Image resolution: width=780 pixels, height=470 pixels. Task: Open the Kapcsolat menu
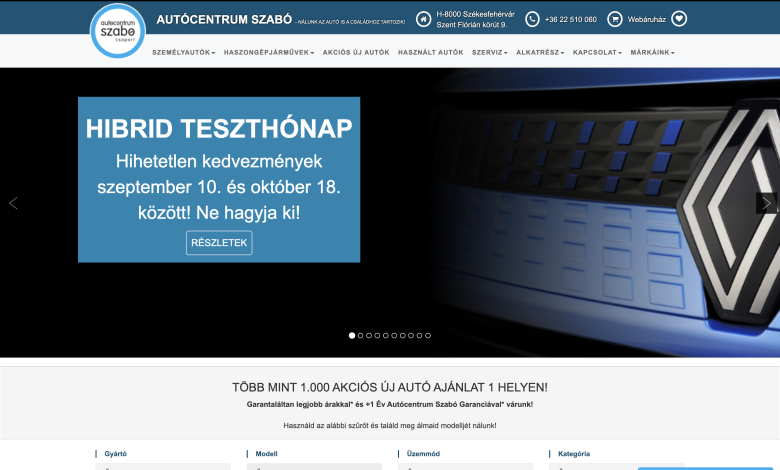(597, 52)
